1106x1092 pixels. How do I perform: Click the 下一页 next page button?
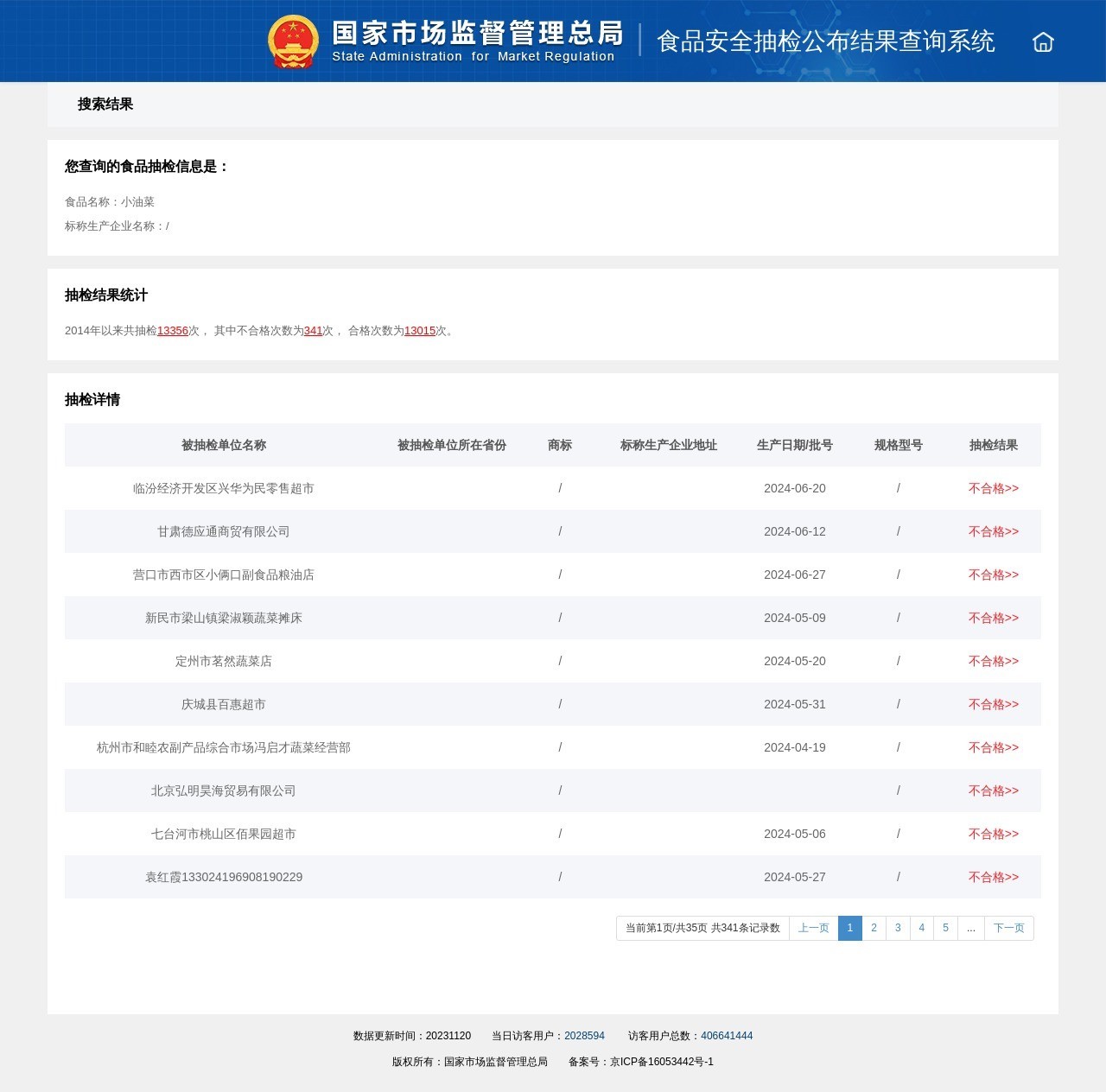click(x=1008, y=928)
